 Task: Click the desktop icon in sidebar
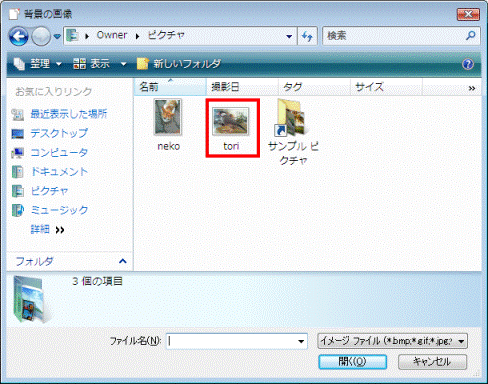point(18,134)
